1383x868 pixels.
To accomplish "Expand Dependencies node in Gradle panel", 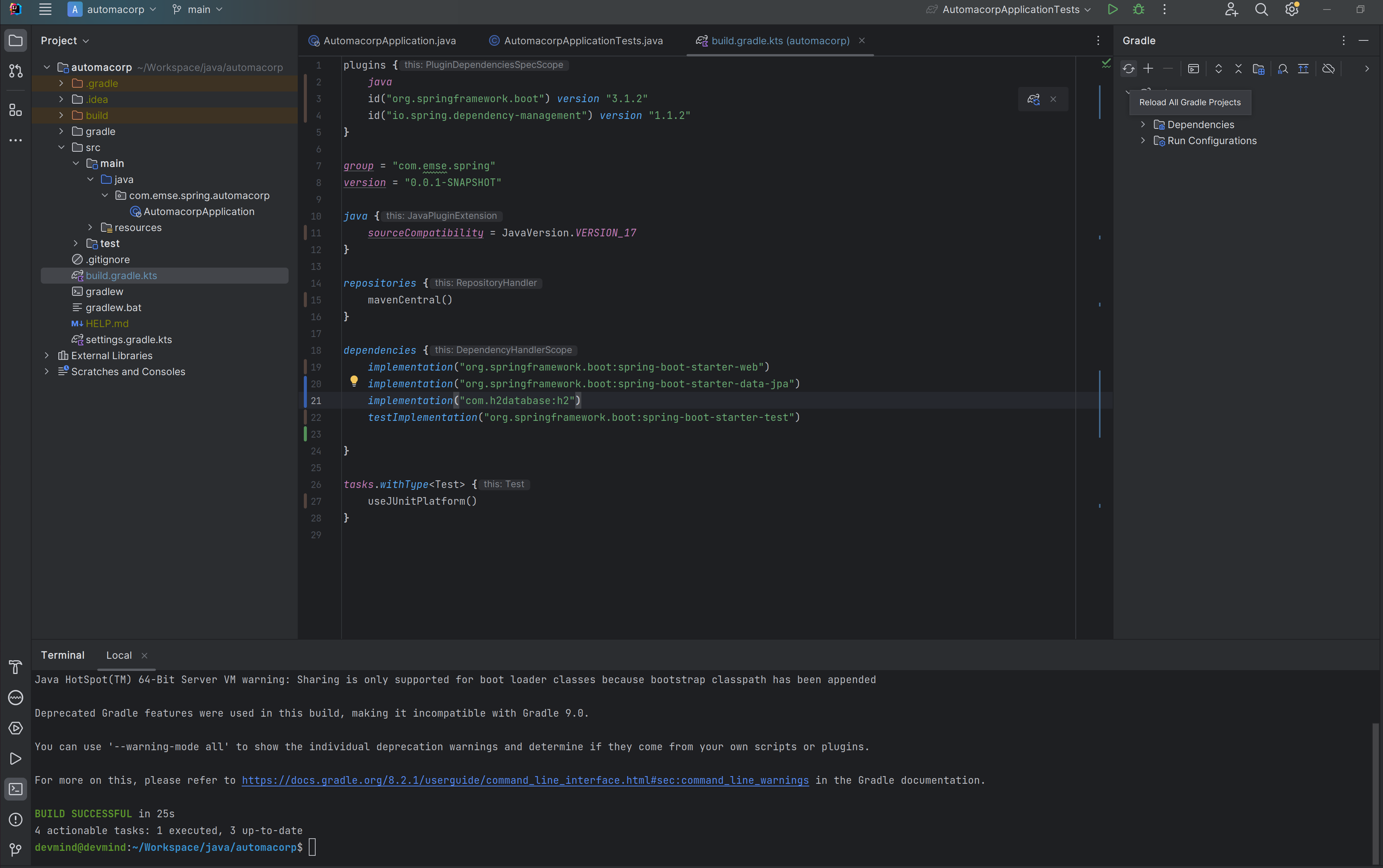I will click(x=1143, y=125).
